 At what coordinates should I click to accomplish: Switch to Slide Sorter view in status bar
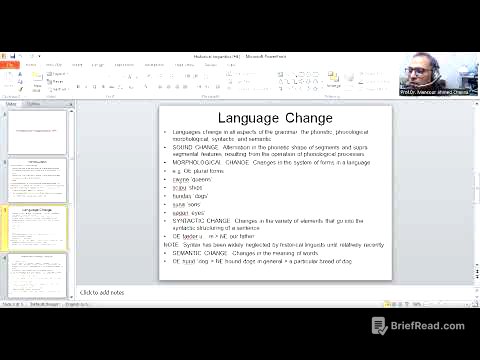tap(394, 304)
